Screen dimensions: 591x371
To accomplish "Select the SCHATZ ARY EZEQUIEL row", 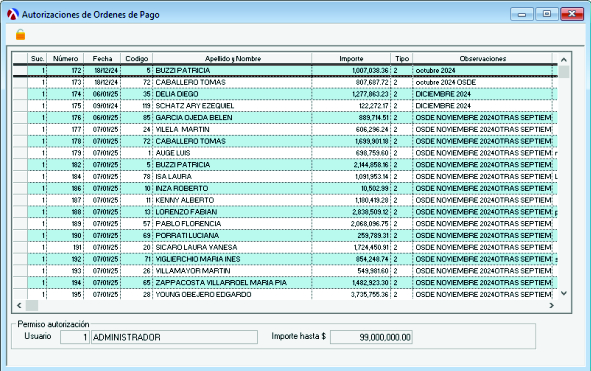I will pos(285,106).
